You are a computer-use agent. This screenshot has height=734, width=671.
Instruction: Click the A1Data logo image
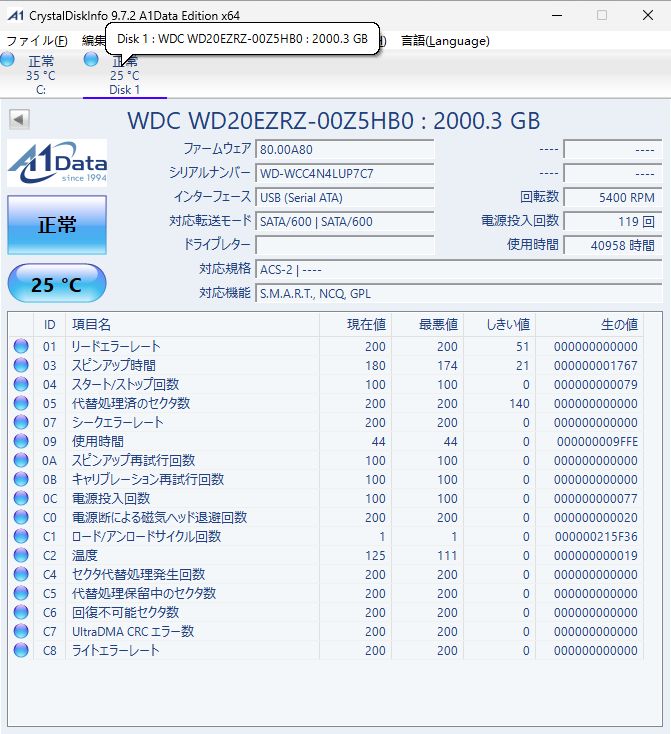[57, 162]
